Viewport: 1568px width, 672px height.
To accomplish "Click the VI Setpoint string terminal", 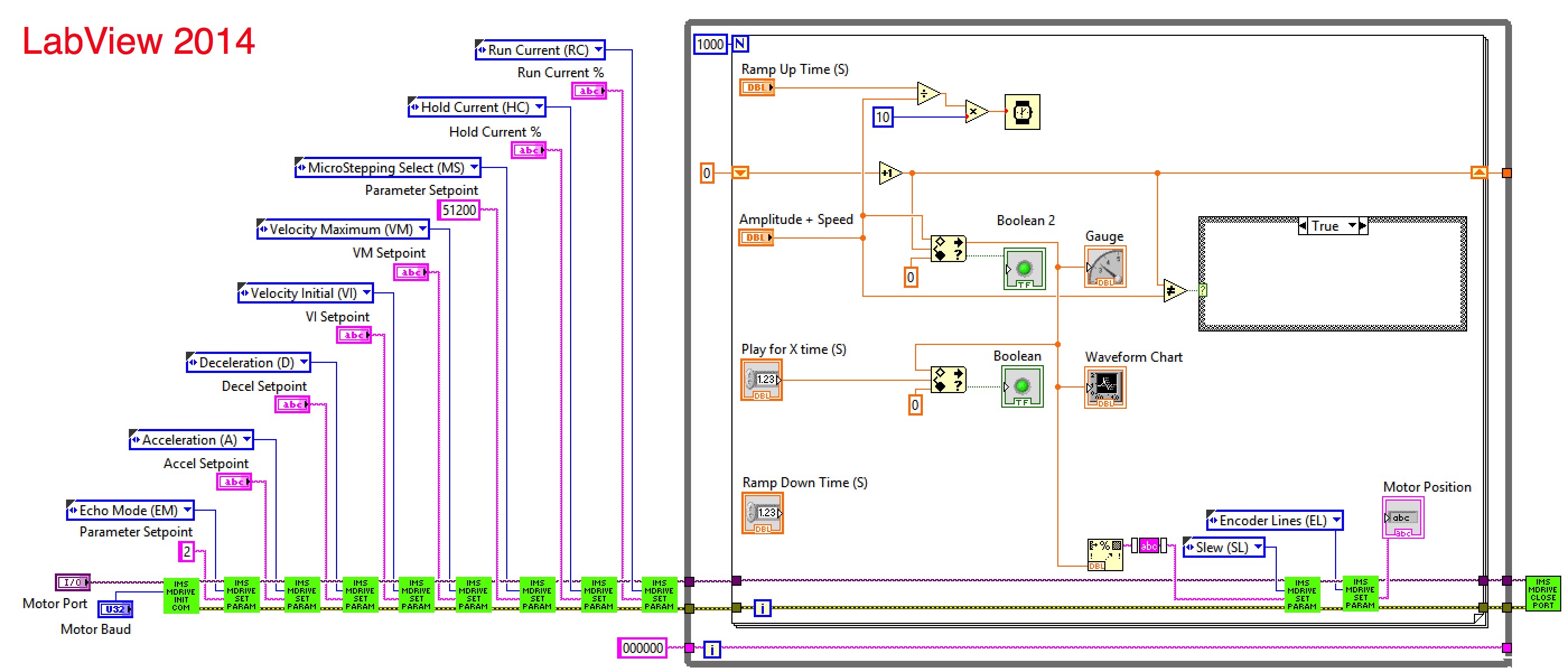I will point(354,335).
